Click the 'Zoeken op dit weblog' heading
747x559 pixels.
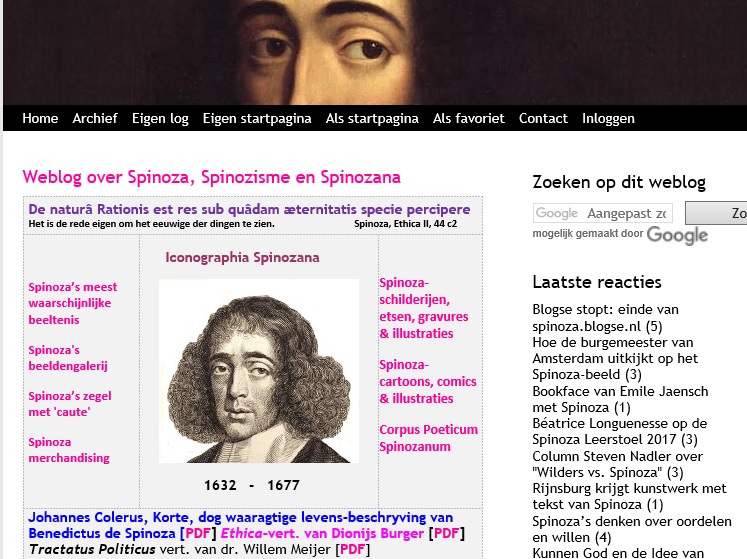click(619, 182)
